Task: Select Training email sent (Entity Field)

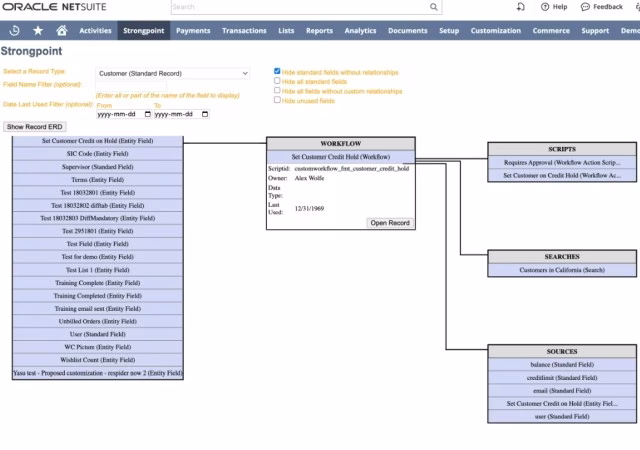Action: (x=98, y=309)
